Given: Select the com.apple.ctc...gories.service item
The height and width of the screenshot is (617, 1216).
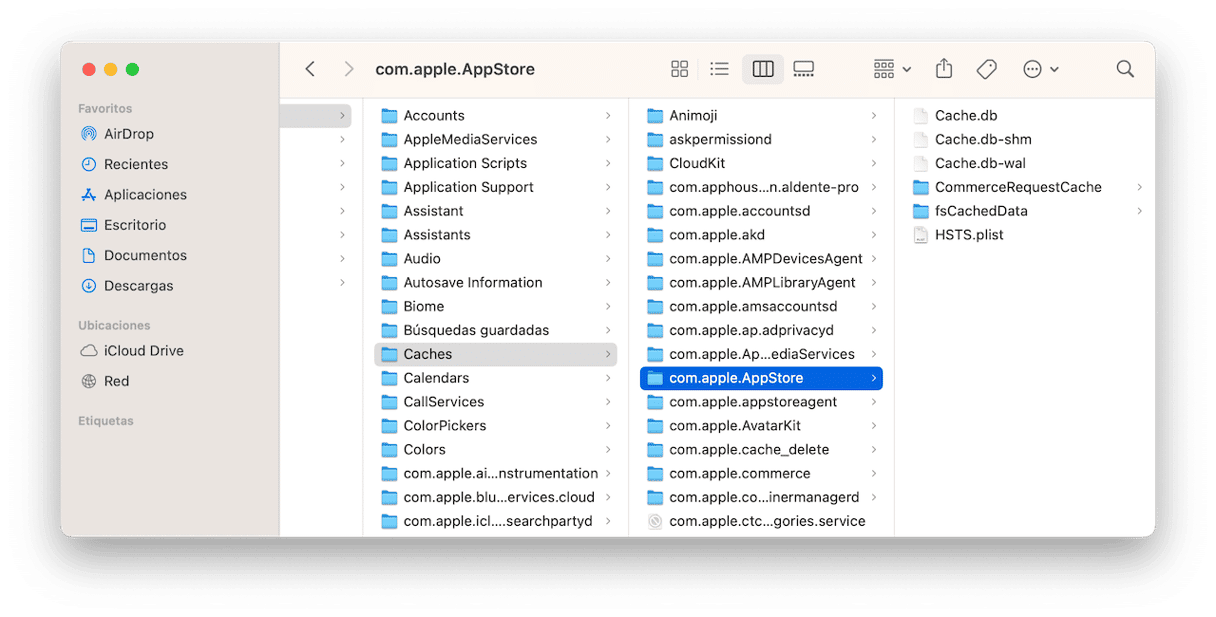Looking at the screenshot, I should tap(761, 521).
